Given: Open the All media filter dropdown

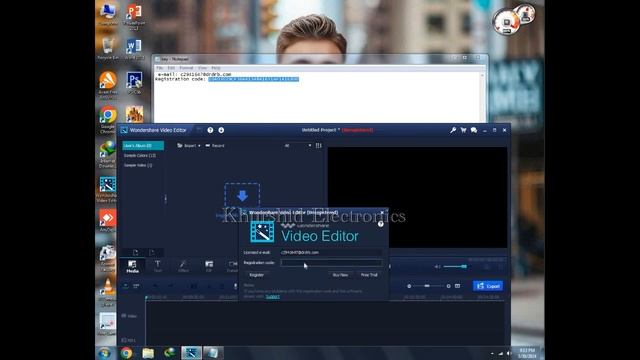Looking at the screenshot, I should 298,145.
